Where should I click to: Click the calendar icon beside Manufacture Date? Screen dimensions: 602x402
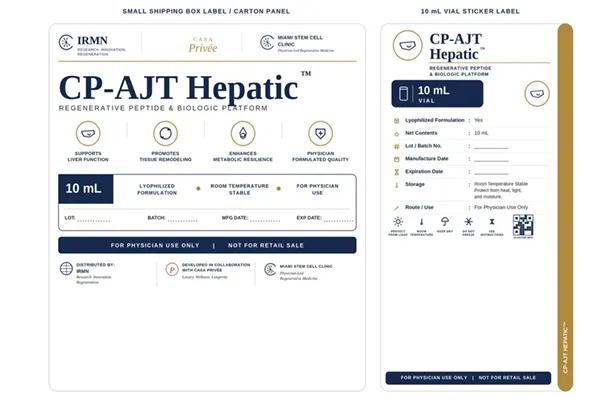tap(397, 159)
